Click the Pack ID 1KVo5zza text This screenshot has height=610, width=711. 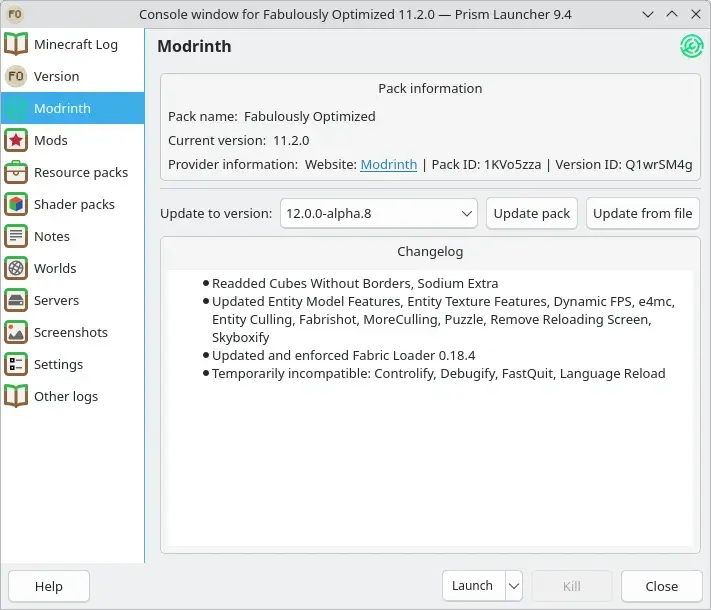(x=486, y=164)
